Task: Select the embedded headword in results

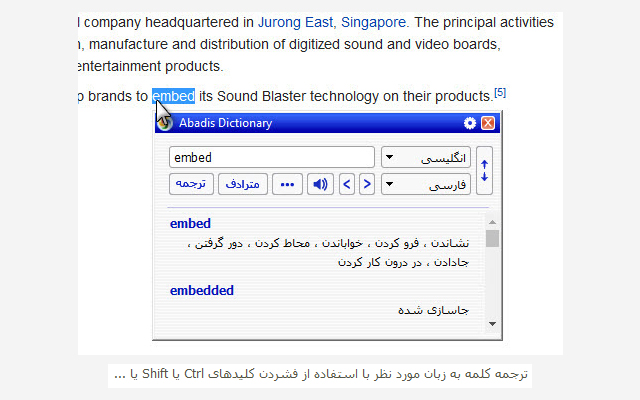Action: pyautogui.click(x=202, y=291)
